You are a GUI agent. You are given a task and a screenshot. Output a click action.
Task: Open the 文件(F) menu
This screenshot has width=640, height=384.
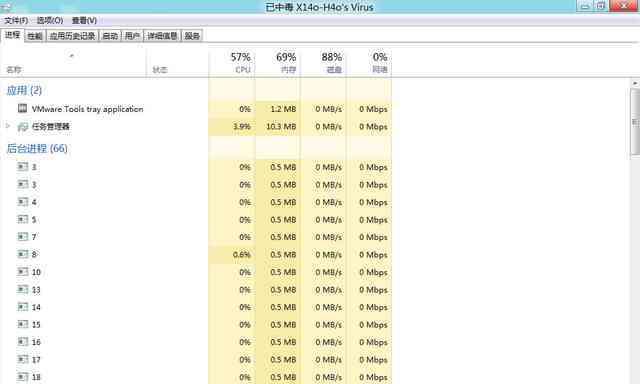16,20
